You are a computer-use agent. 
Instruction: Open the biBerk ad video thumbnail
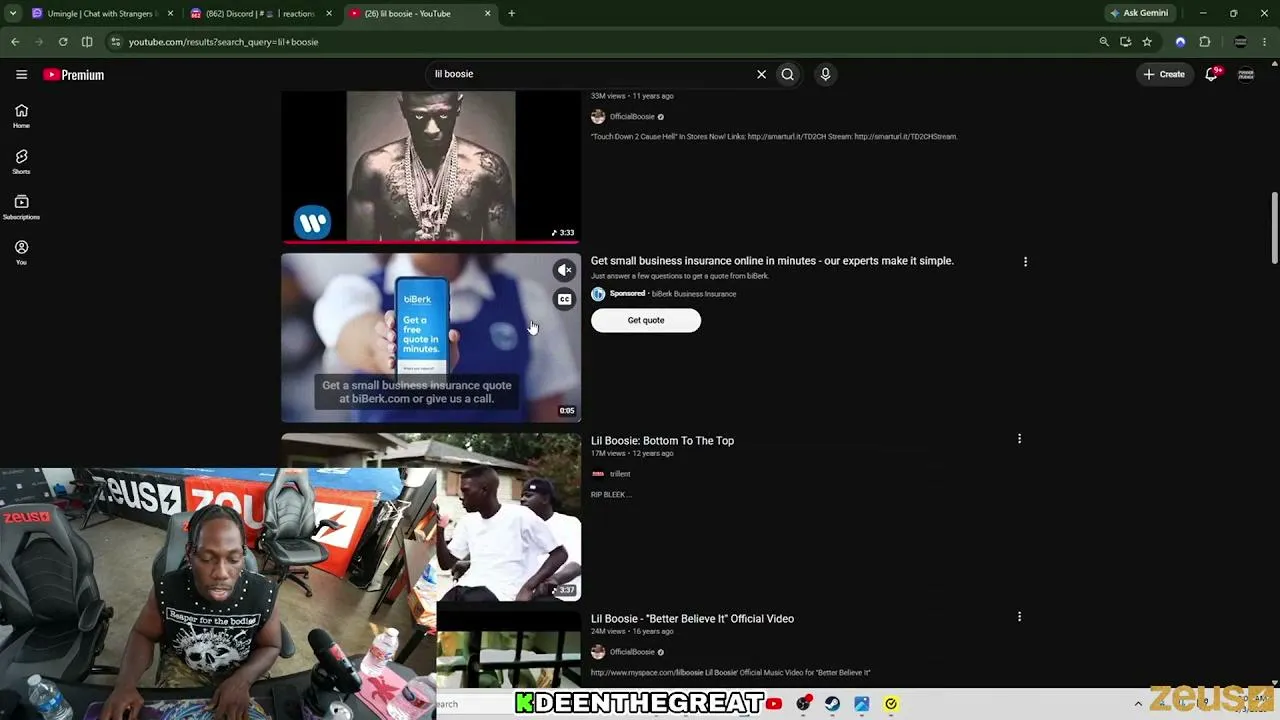point(431,338)
